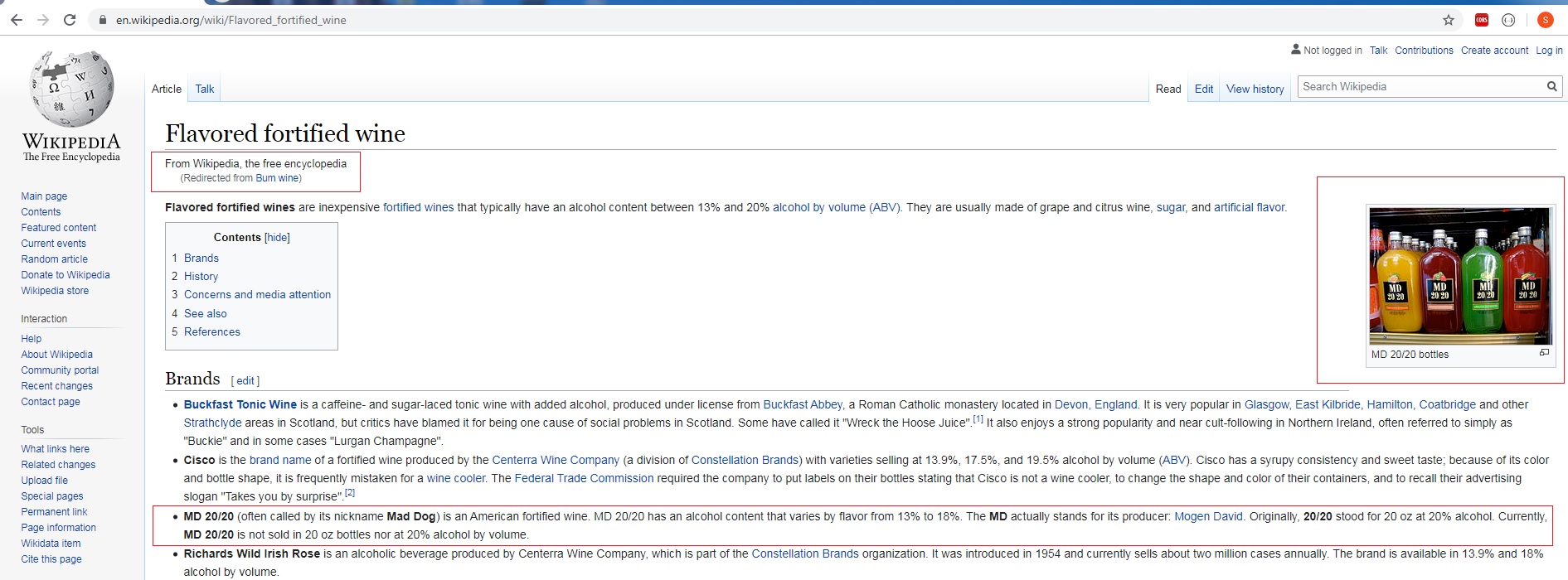Click edit link beside Brands heading

tap(245, 380)
